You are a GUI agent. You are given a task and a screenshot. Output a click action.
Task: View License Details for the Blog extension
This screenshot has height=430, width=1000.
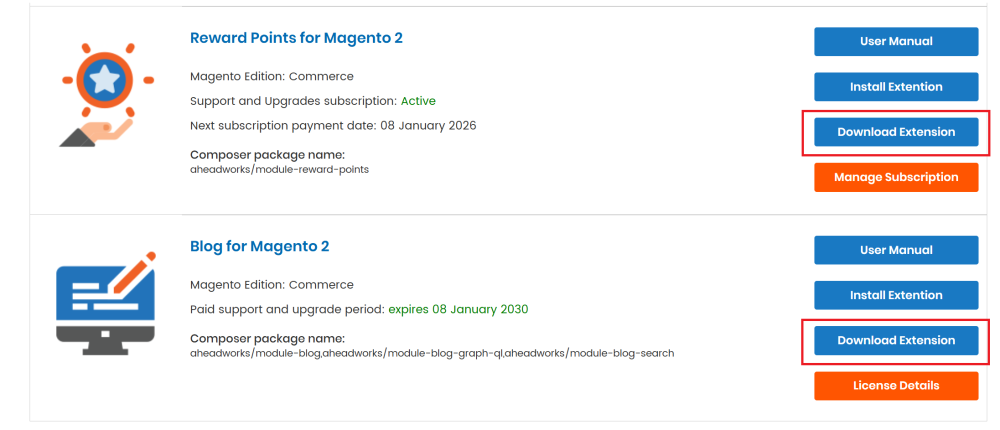tap(896, 386)
